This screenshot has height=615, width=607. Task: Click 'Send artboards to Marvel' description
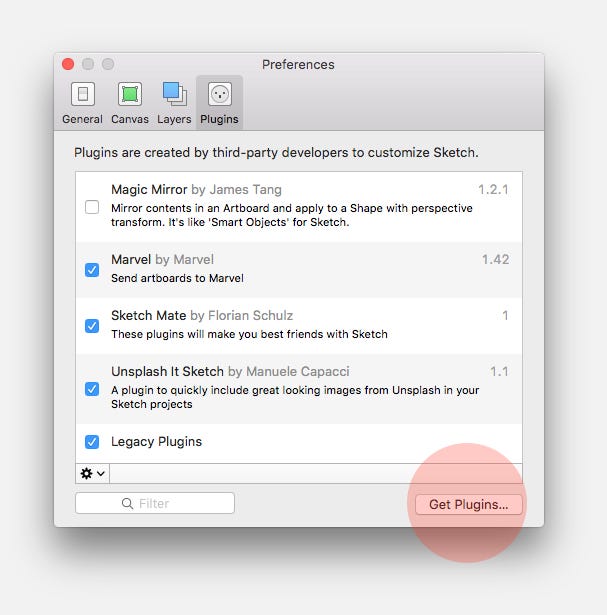click(x=177, y=278)
